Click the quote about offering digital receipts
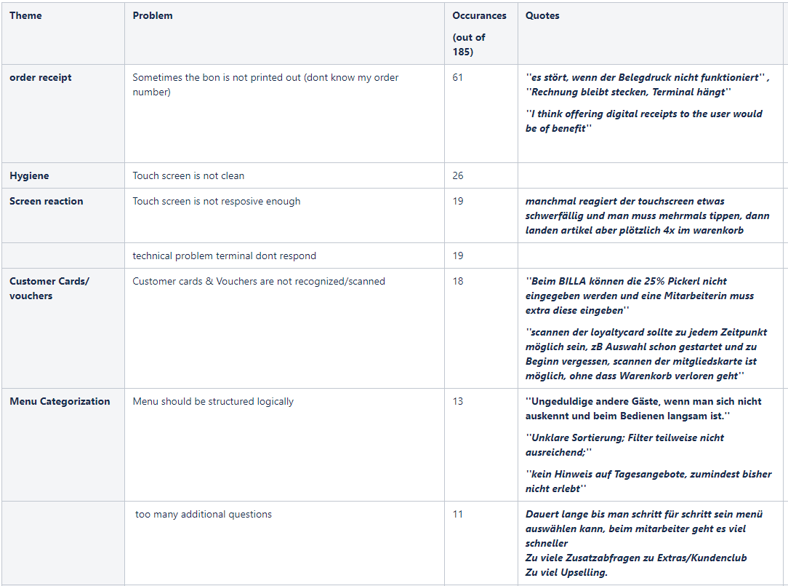This screenshot has width=788, height=586. click(644, 121)
